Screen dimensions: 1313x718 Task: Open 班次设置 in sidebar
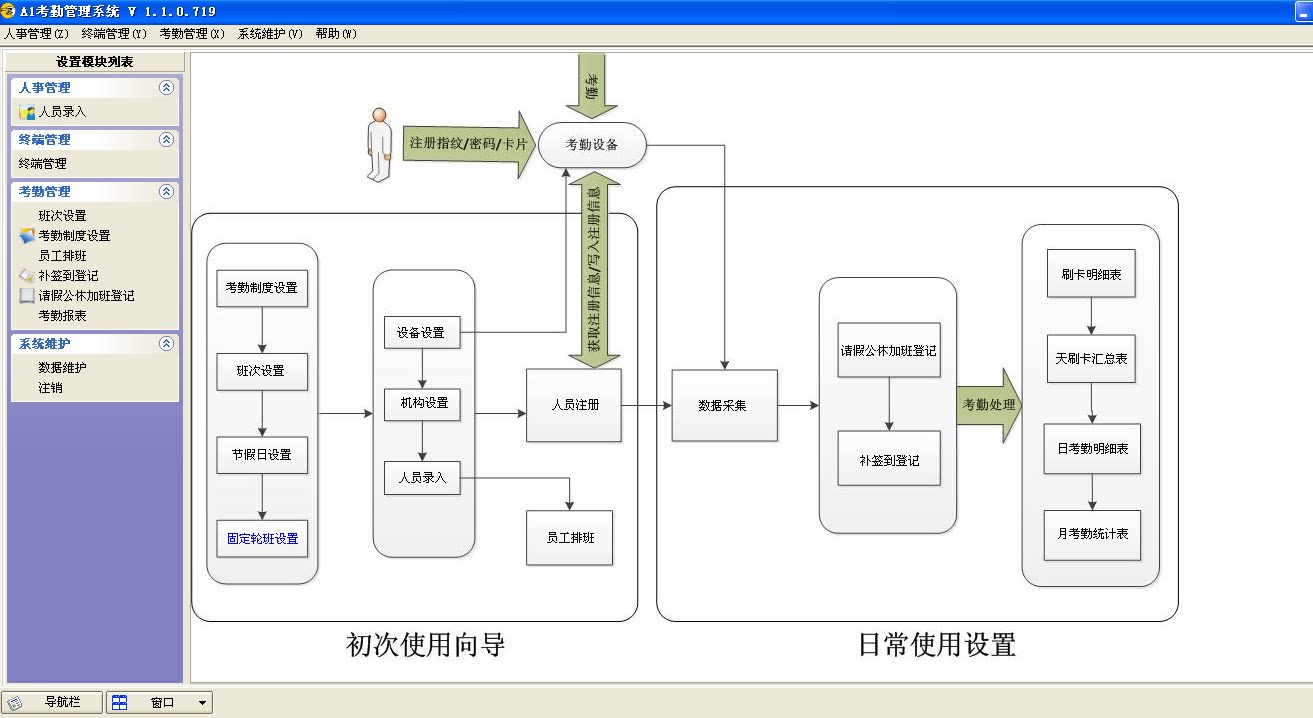click(62, 216)
